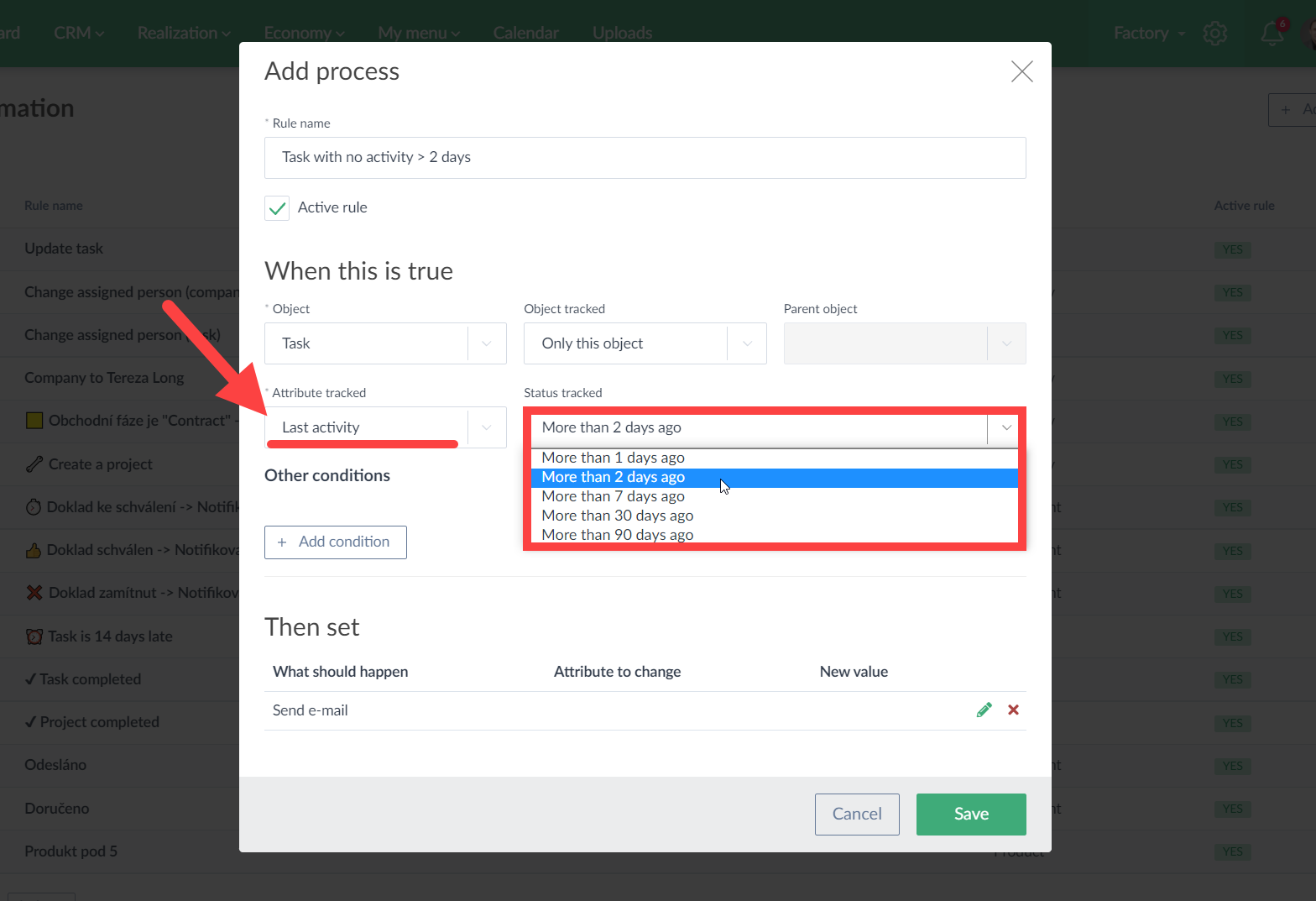1316x901 pixels.
Task: Go to Uploads
Action: [x=622, y=33]
